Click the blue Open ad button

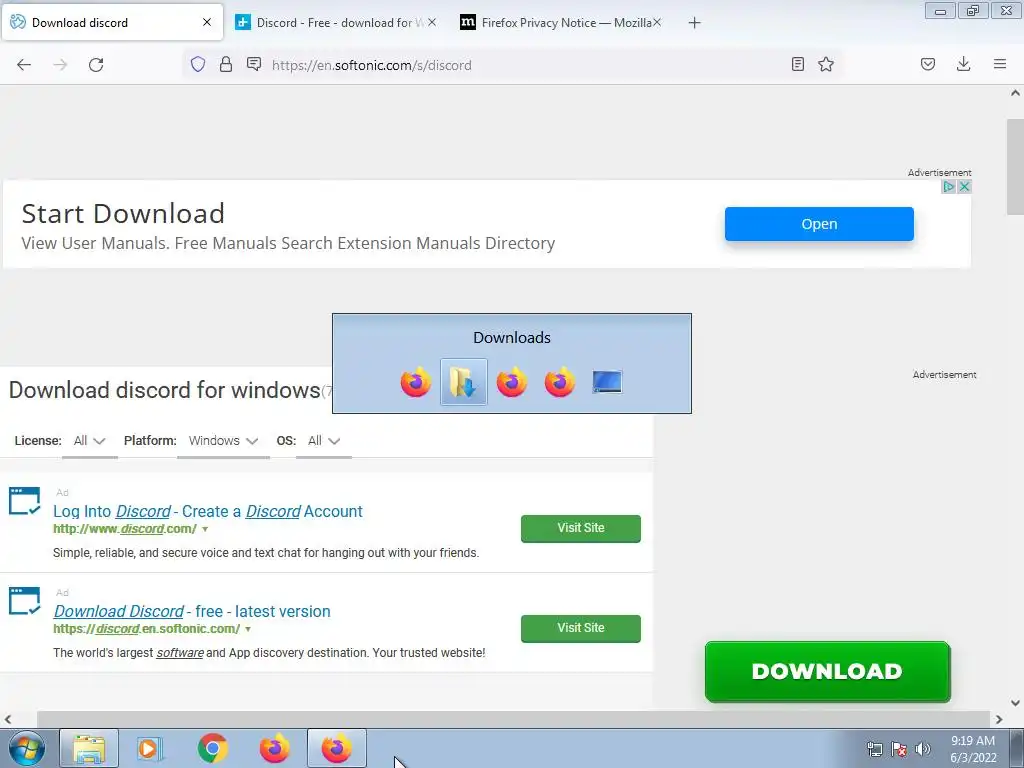(819, 224)
